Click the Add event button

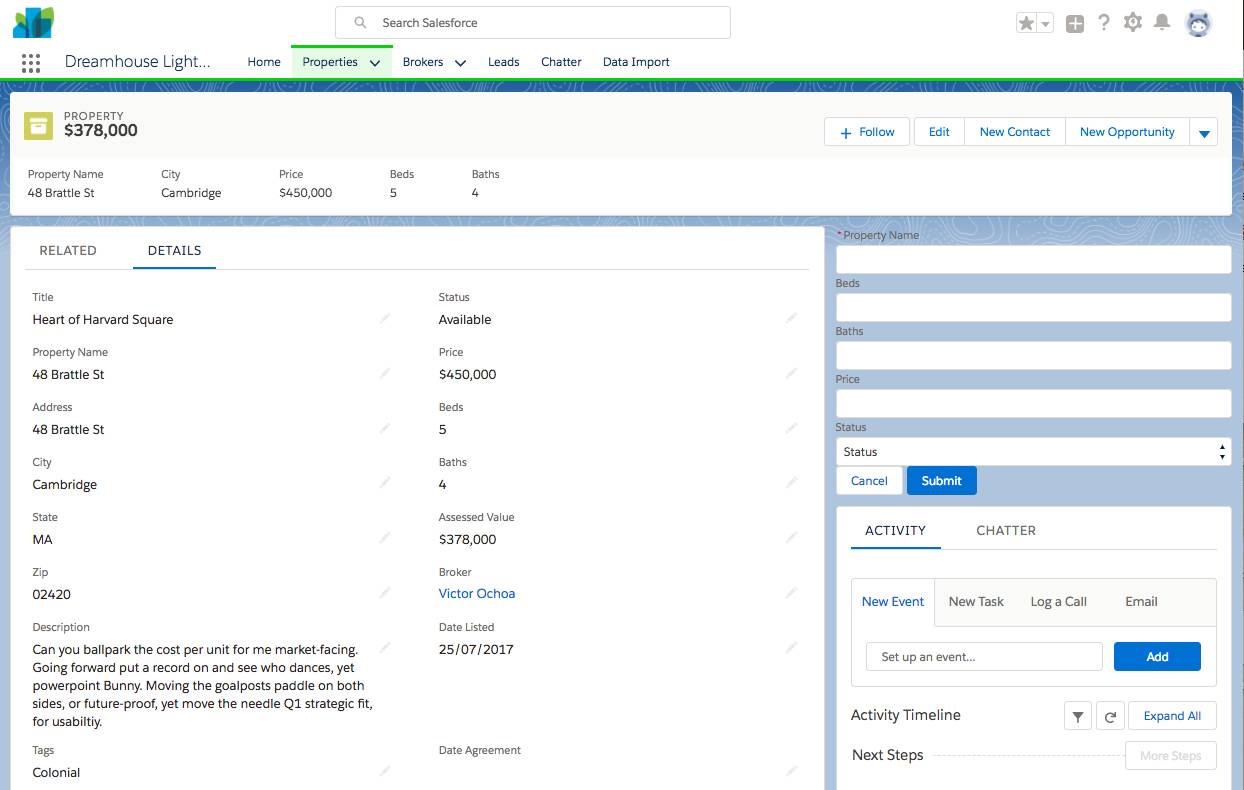pyautogui.click(x=1157, y=657)
